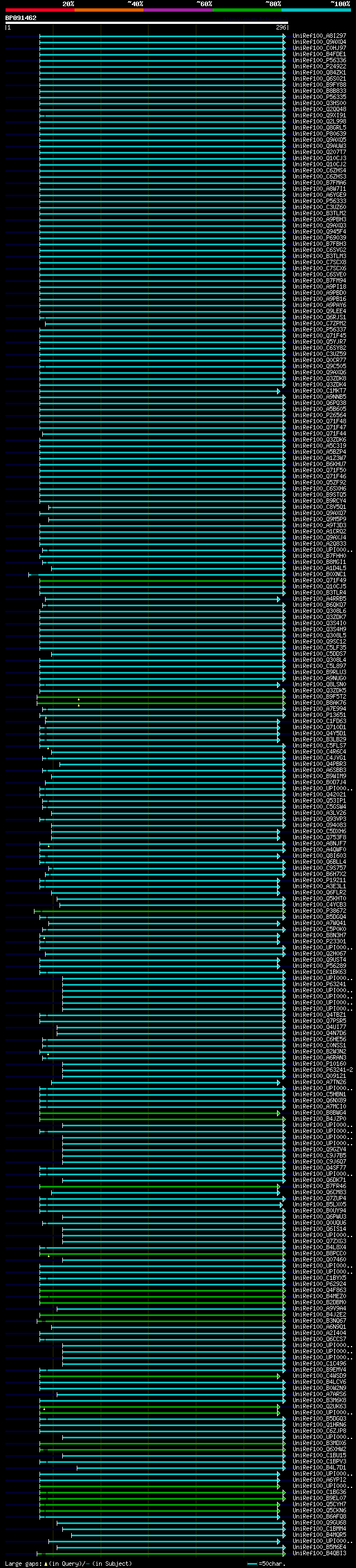This screenshot has width=356, height=1568.
Task: Select the BP091462 query label
Action: point(21,18)
